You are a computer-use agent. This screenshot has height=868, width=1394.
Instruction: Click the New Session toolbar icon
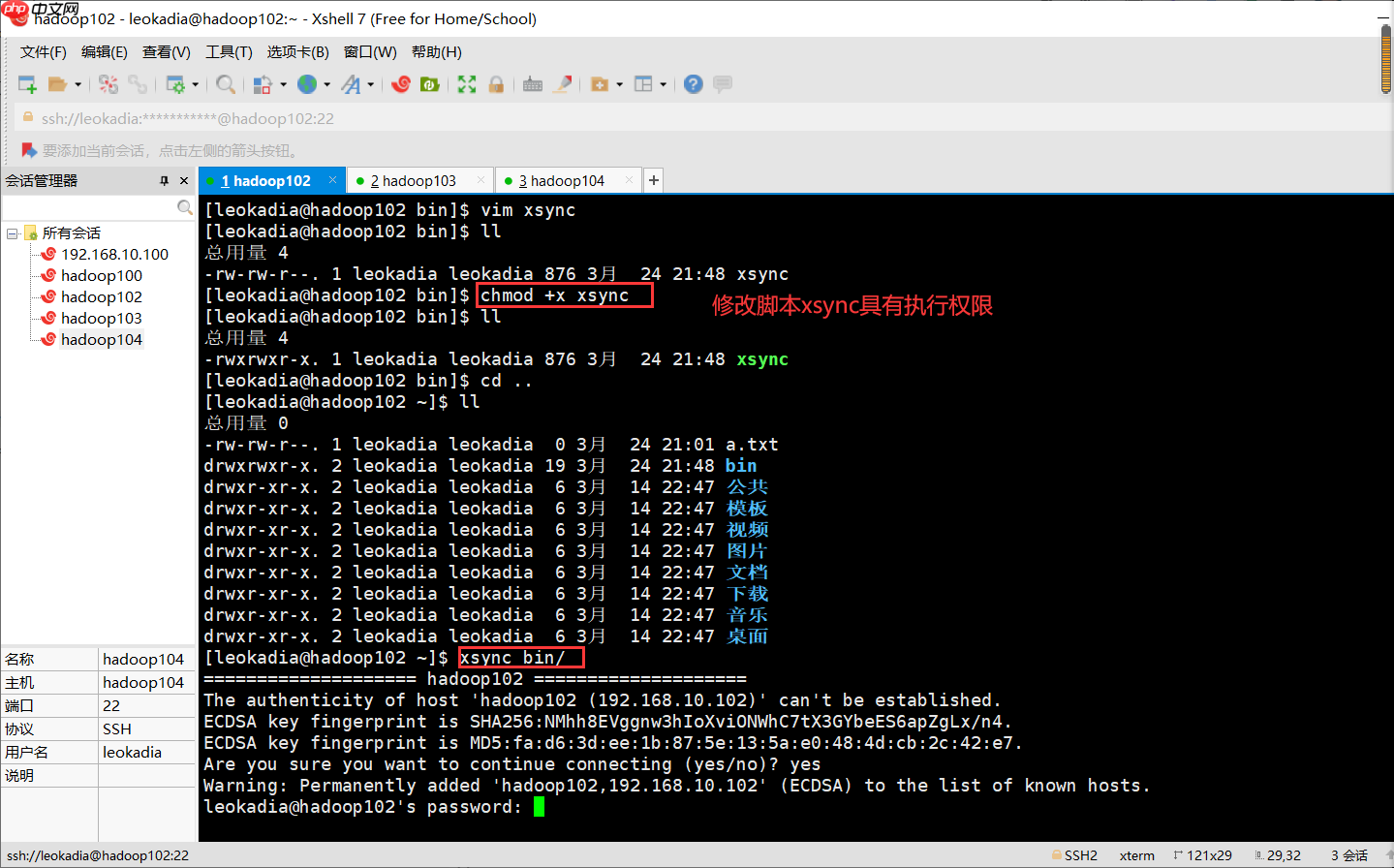coord(27,85)
